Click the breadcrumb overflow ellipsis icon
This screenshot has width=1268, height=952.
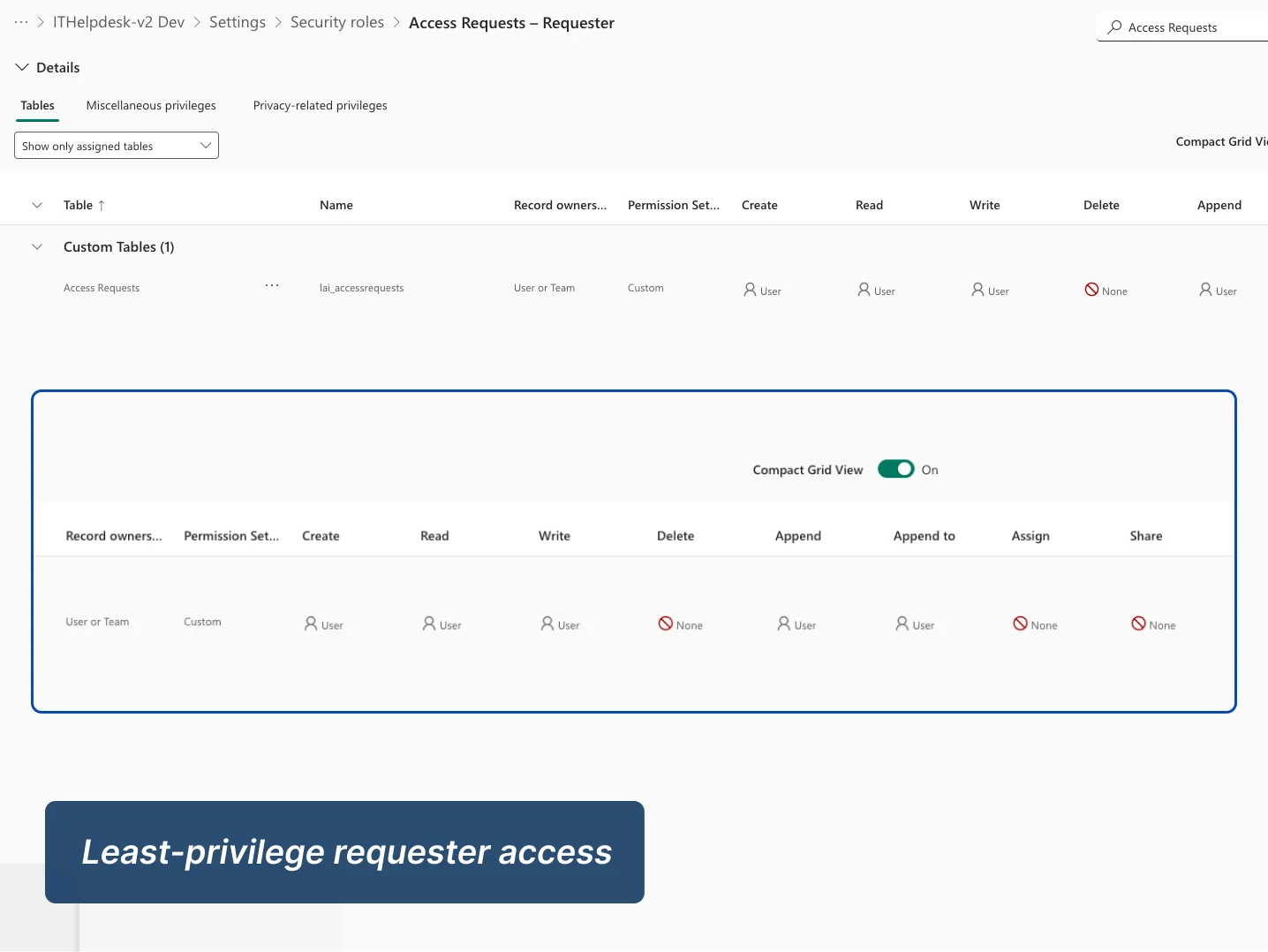[19, 22]
